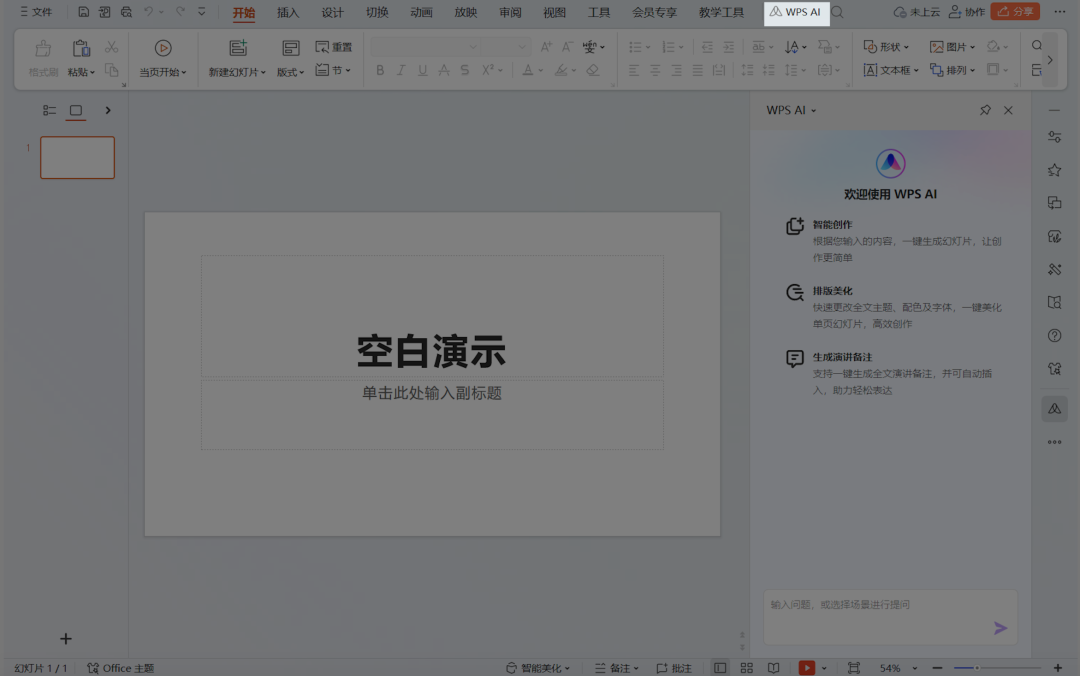
Task: Open the 文件 menu
Action: [35, 12]
